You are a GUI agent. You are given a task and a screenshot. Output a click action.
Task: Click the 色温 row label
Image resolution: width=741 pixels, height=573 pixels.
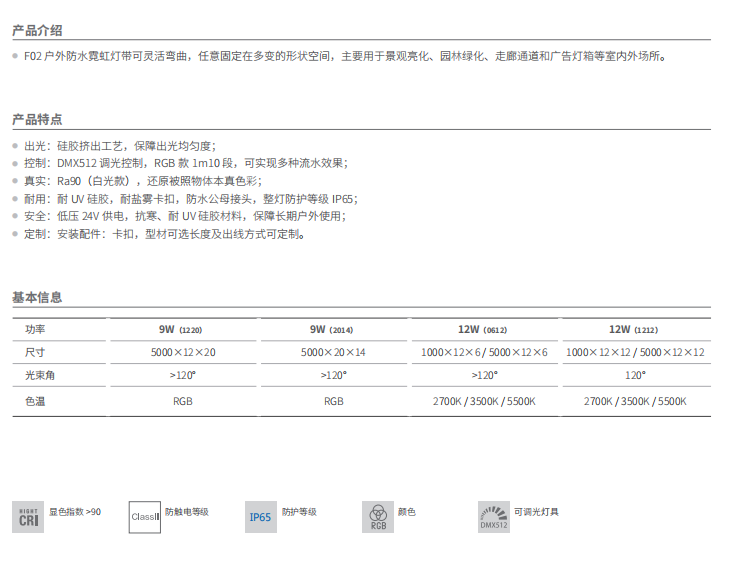(x=35, y=402)
